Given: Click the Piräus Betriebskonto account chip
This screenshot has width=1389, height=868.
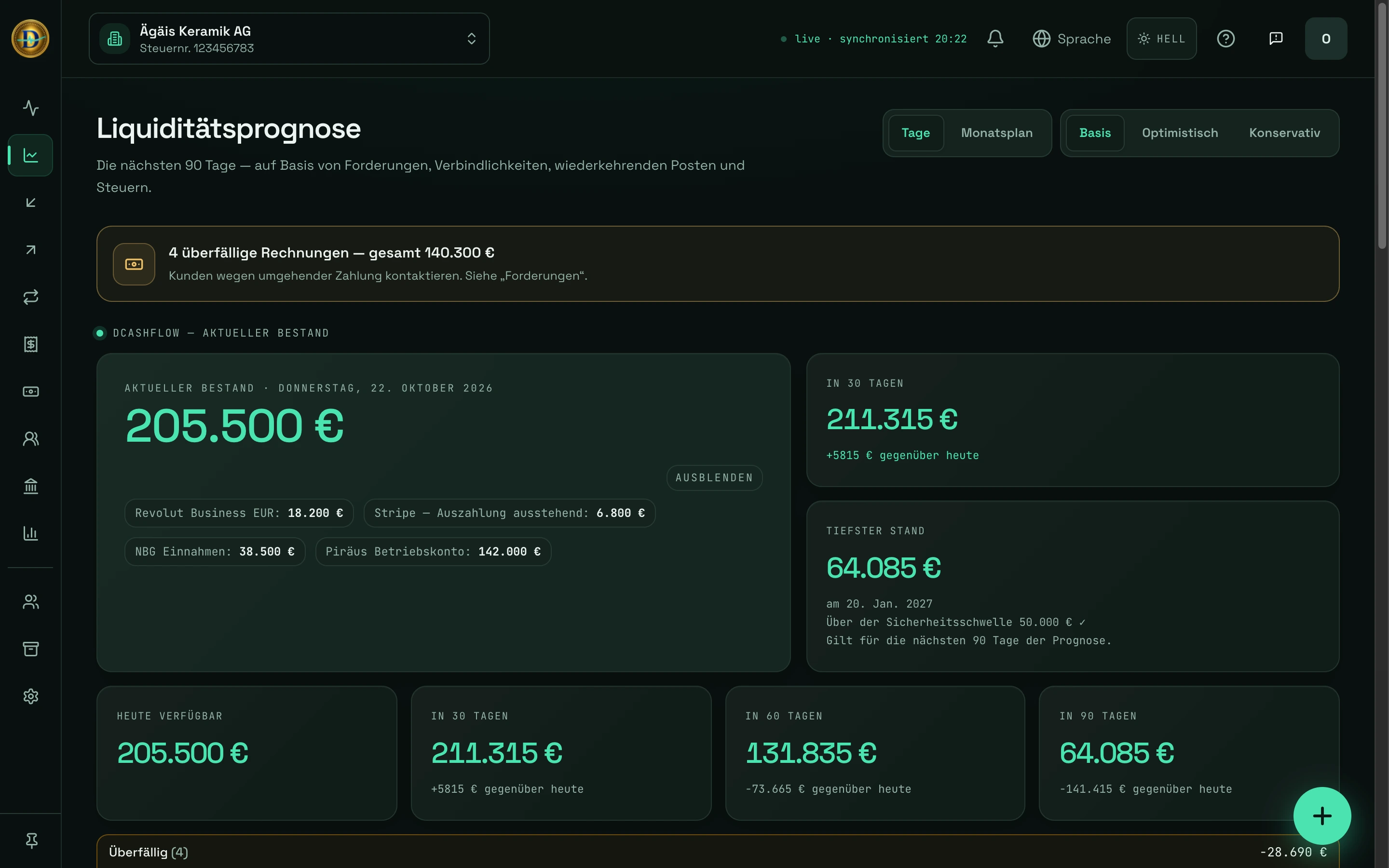Looking at the screenshot, I should (x=433, y=551).
